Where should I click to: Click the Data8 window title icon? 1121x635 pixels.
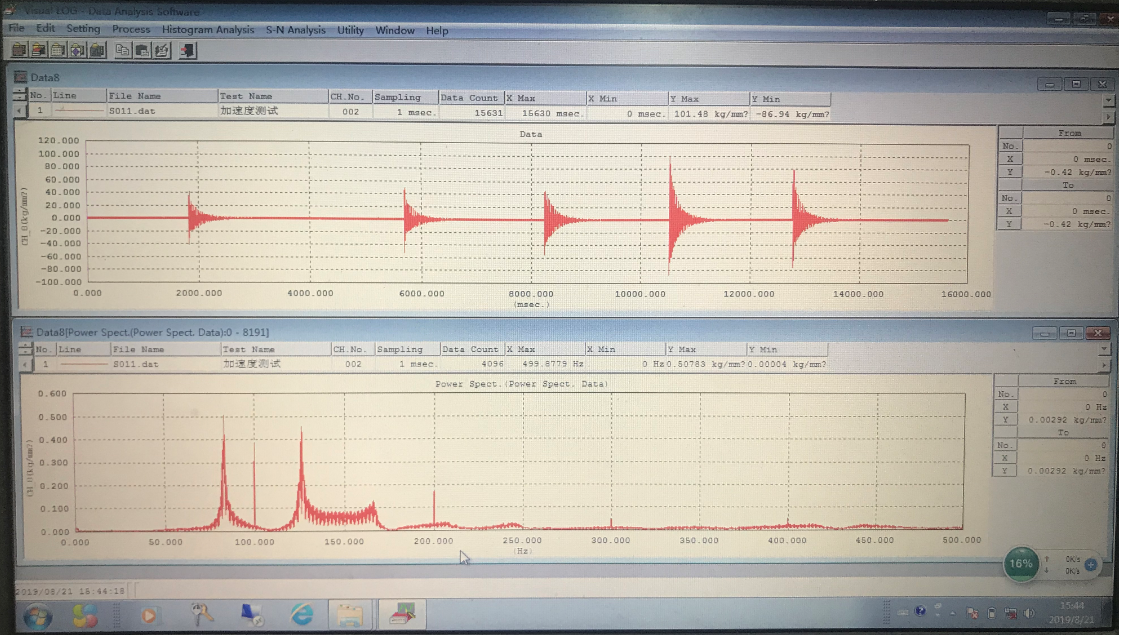point(22,77)
